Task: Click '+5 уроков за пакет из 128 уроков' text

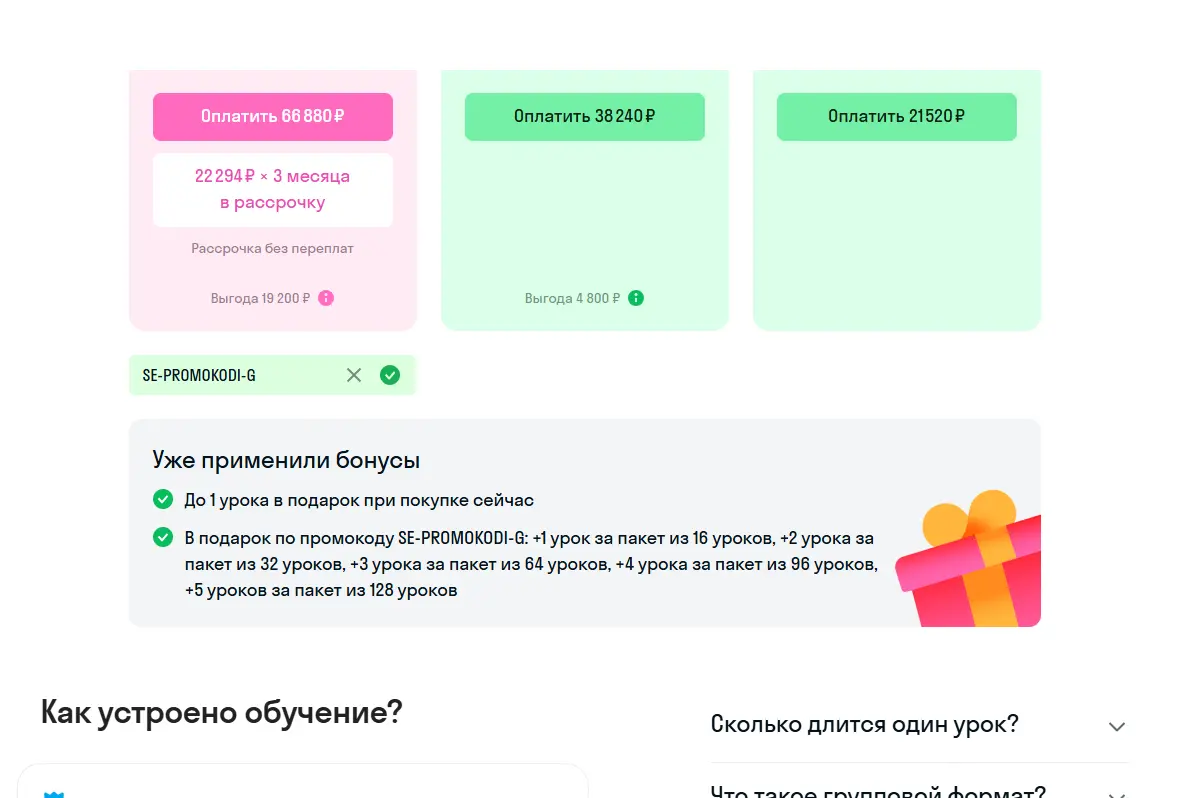Action: [321, 590]
